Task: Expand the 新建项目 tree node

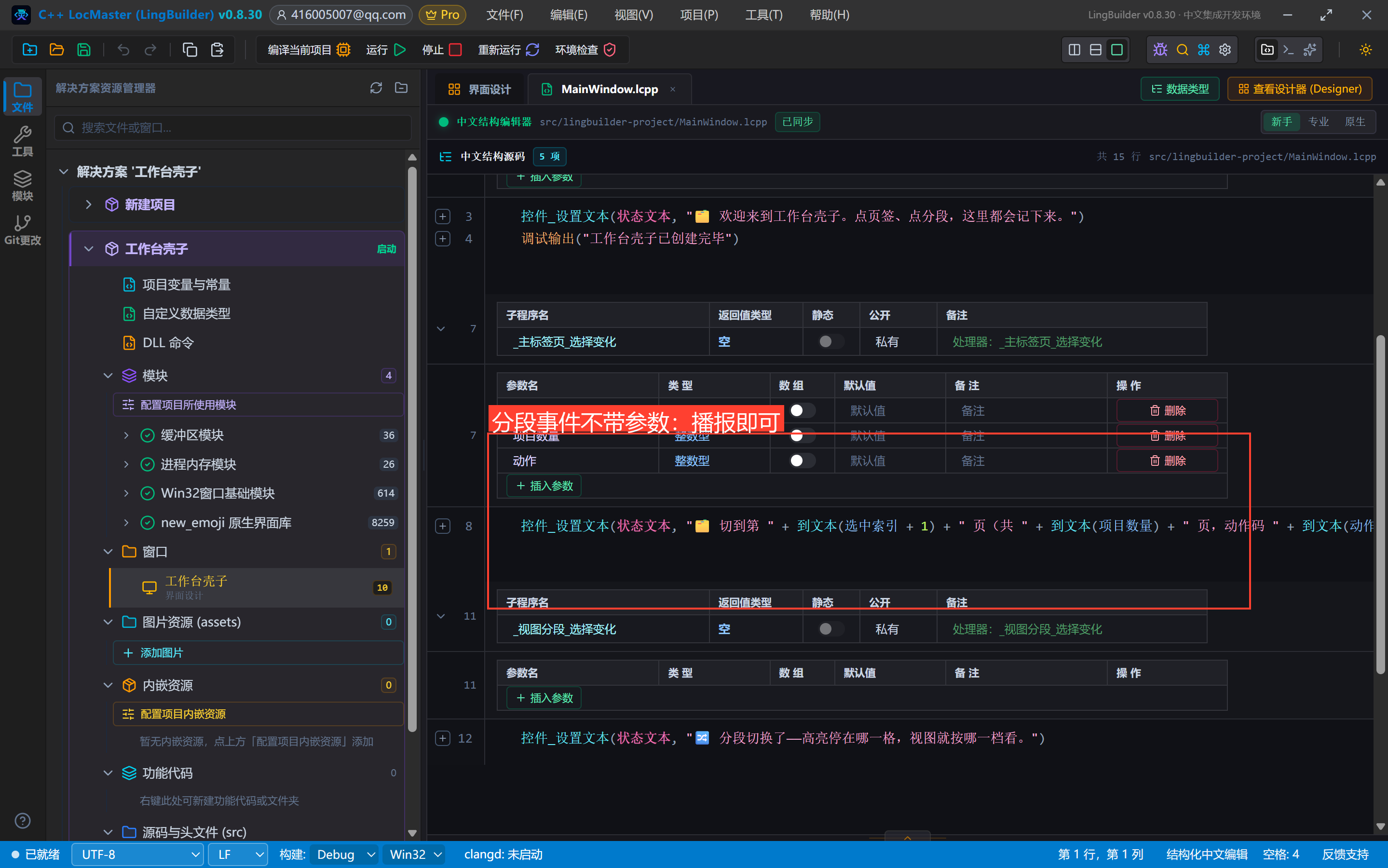Action: [88, 204]
